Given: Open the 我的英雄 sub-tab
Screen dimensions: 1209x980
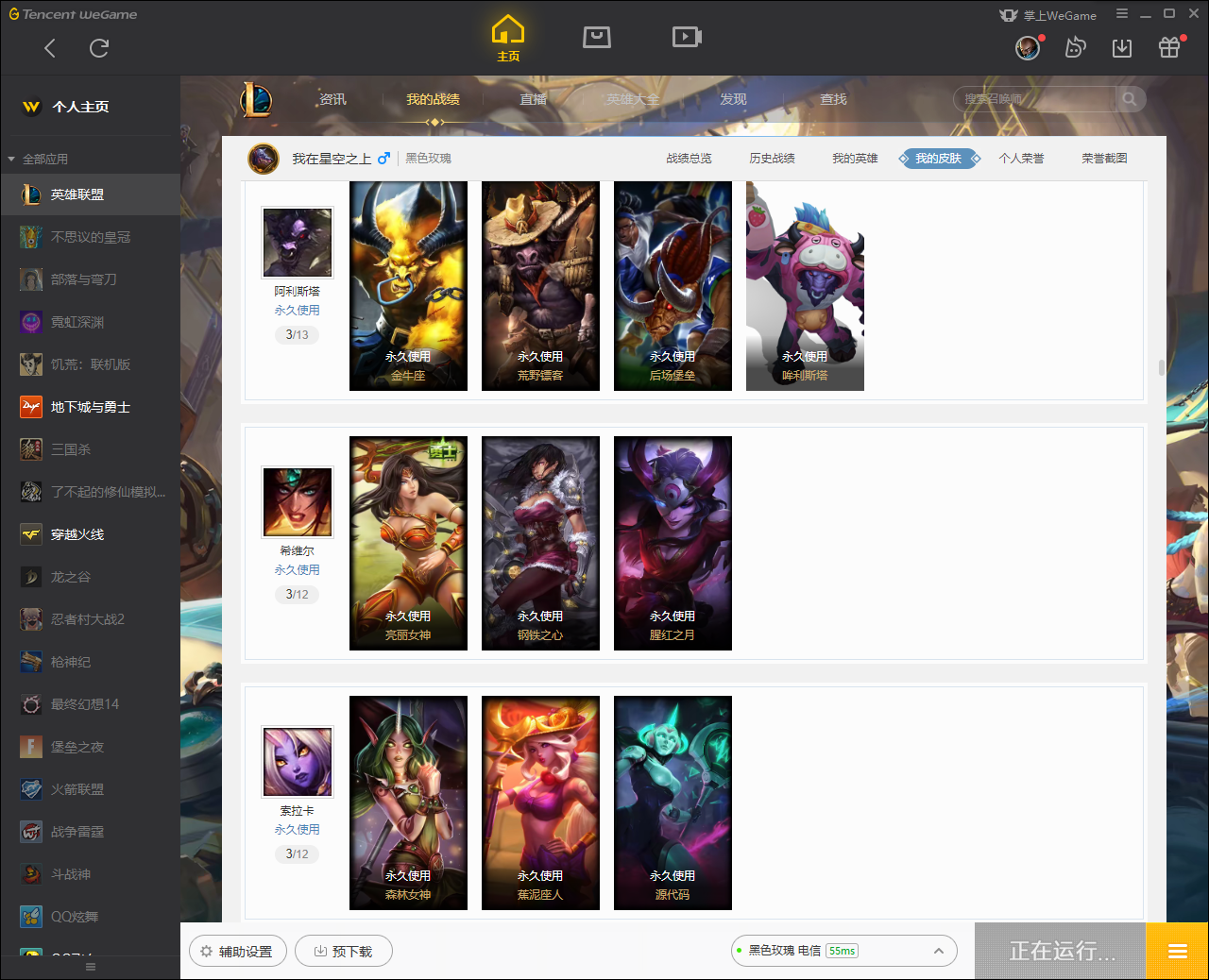Looking at the screenshot, I should (x=855, y=159).
